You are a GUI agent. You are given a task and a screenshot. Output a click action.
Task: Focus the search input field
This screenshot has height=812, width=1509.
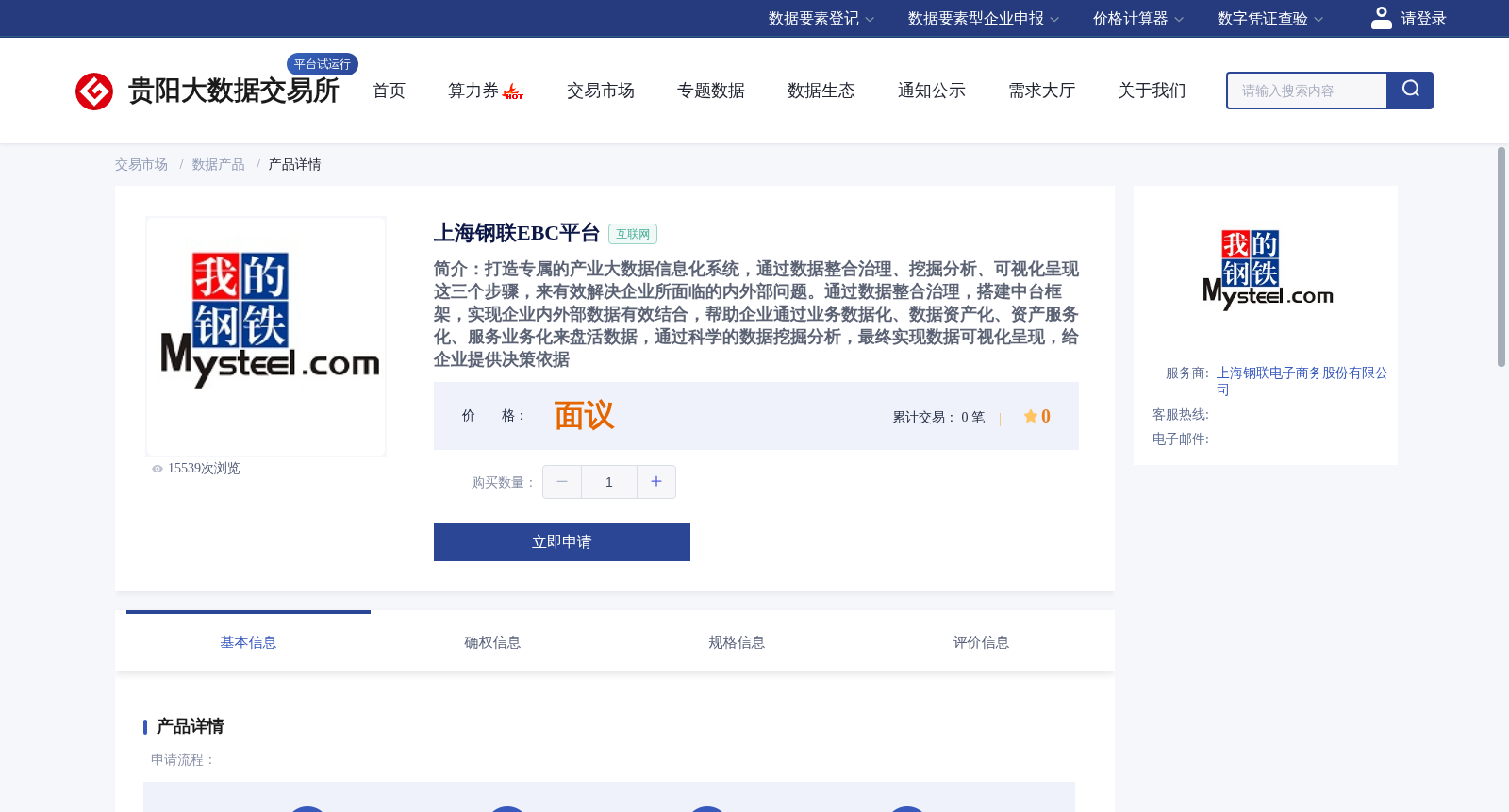(x=1307, y=91)
